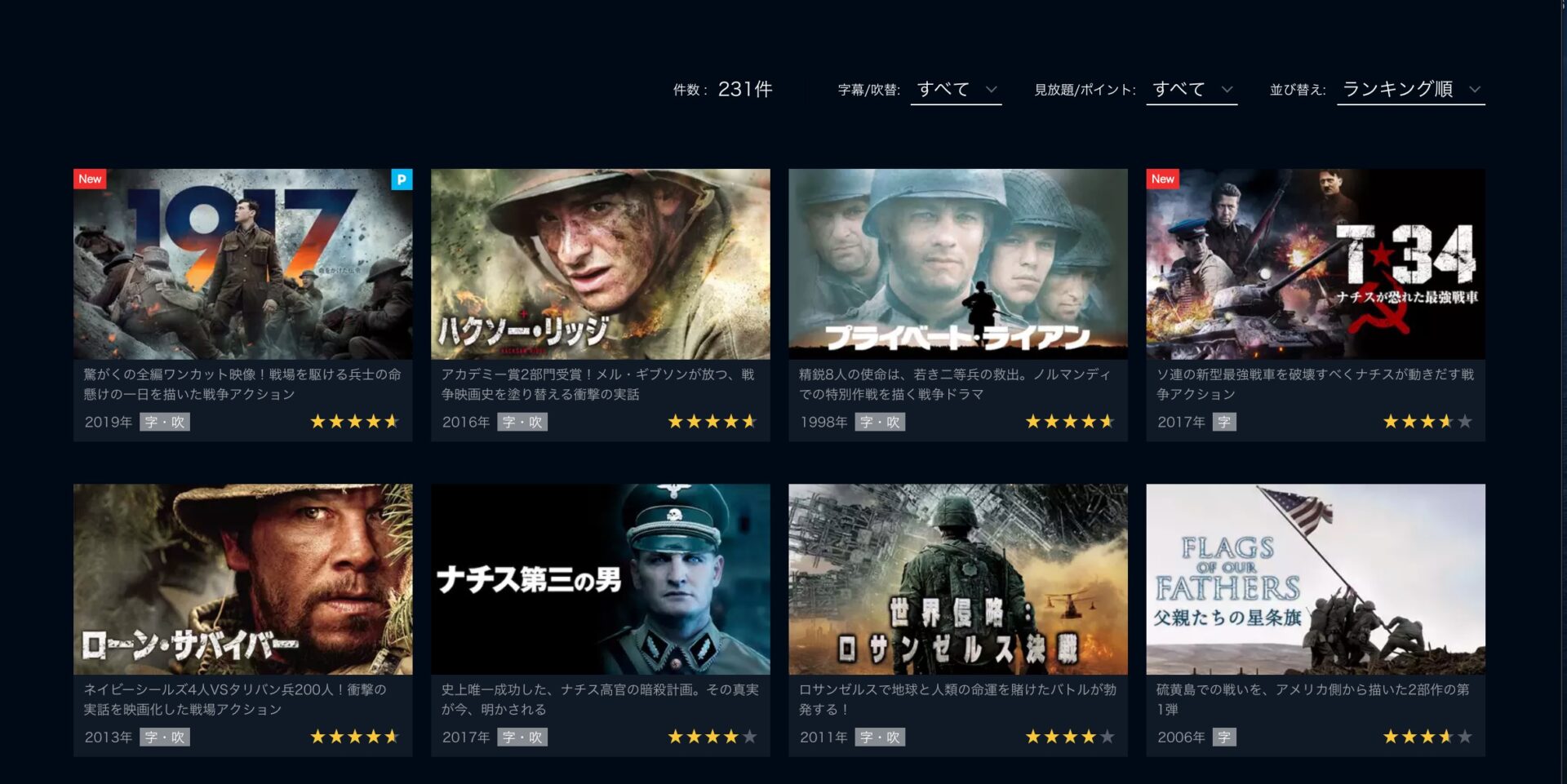Open the 世界侵略：ロサンゼルス決戦 thumbnail
The height and width of the screenshot is (784, 1567).
point(958,579)
